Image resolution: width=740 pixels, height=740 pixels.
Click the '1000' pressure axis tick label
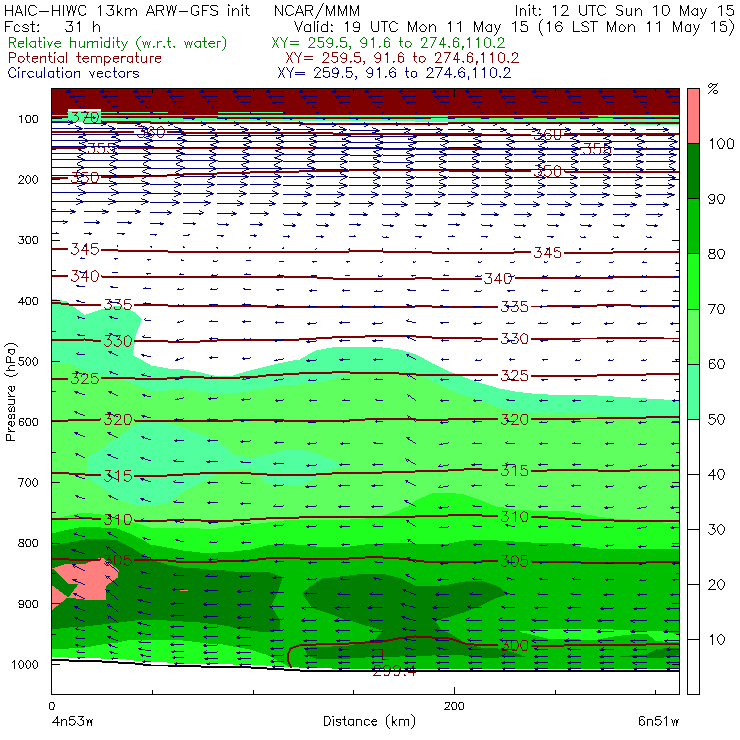click(x=25, y=664)
